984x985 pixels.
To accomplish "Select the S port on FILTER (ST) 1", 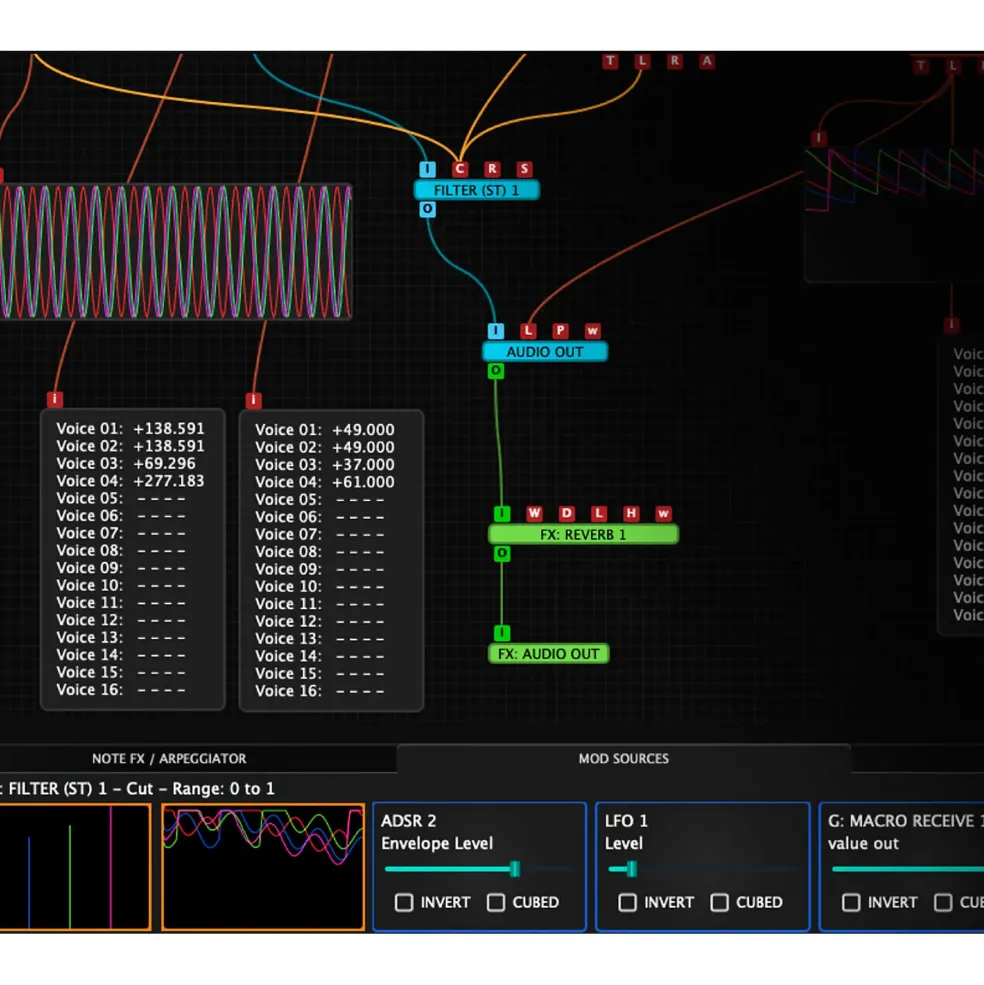I will coord(525,169).
